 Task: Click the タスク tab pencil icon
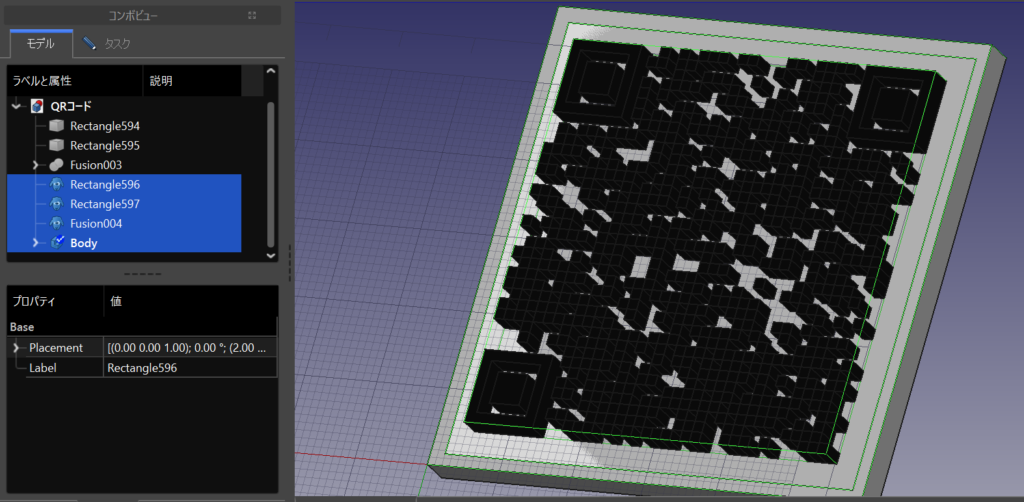pyautogui.click(x=91, y=44)
